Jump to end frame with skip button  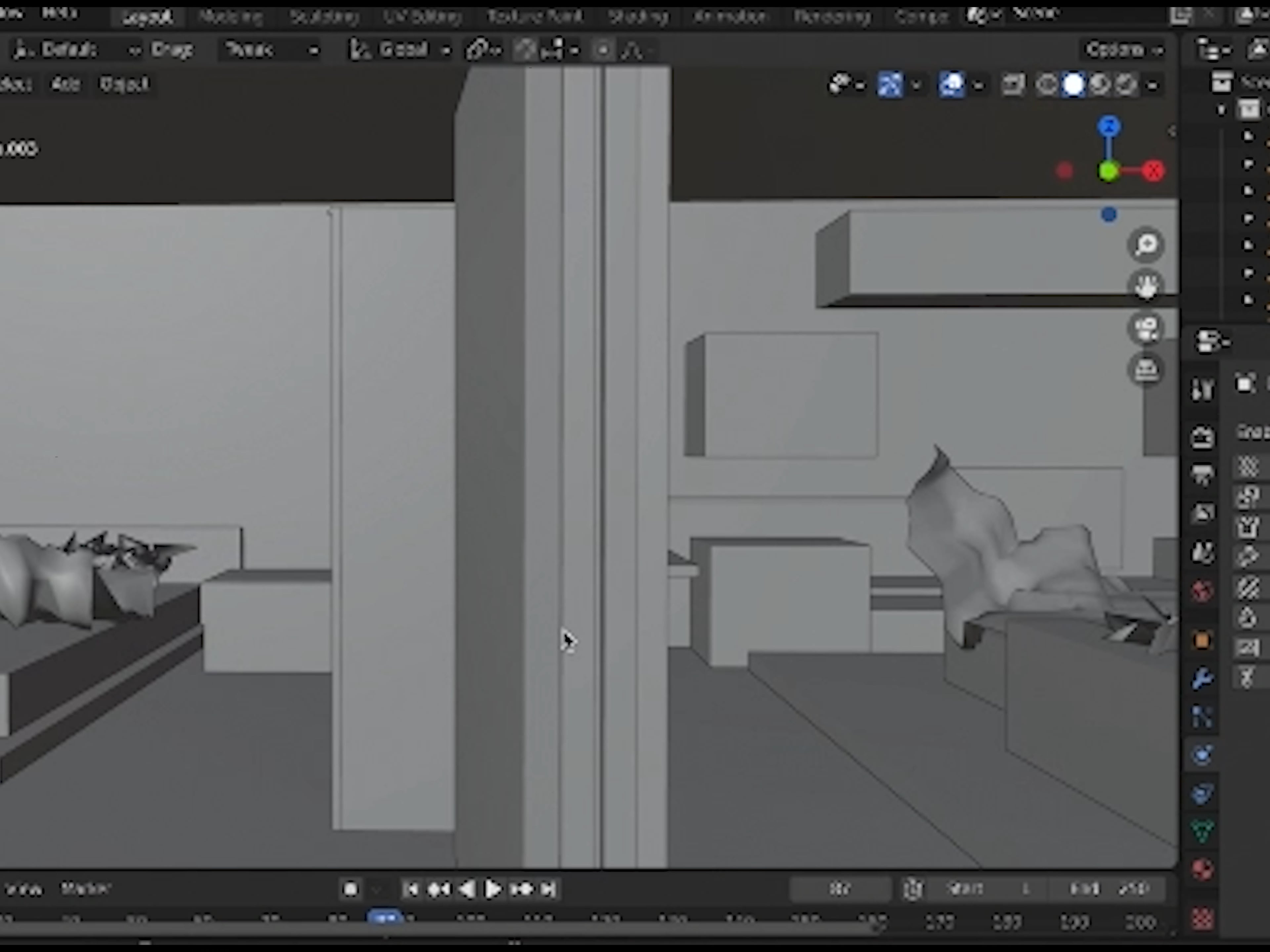pos(548,889)
